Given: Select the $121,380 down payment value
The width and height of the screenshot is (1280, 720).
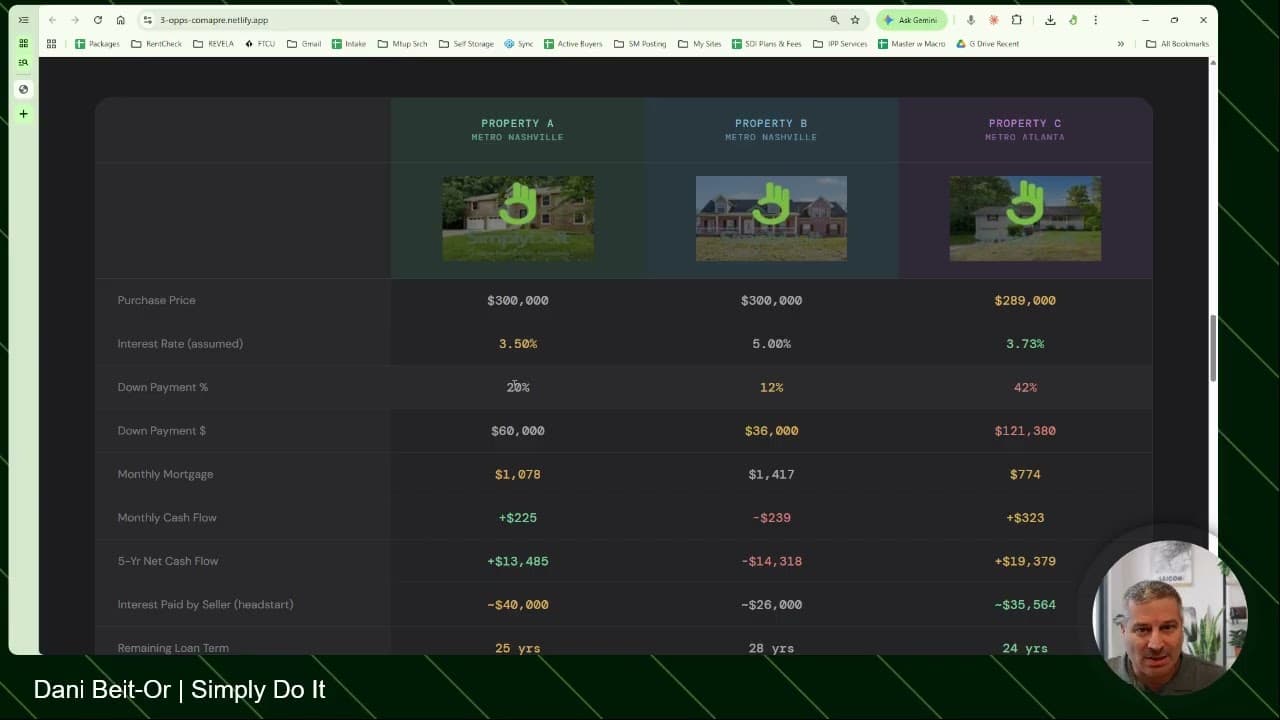Looking at the screenshot, I should pos(1025,431).
